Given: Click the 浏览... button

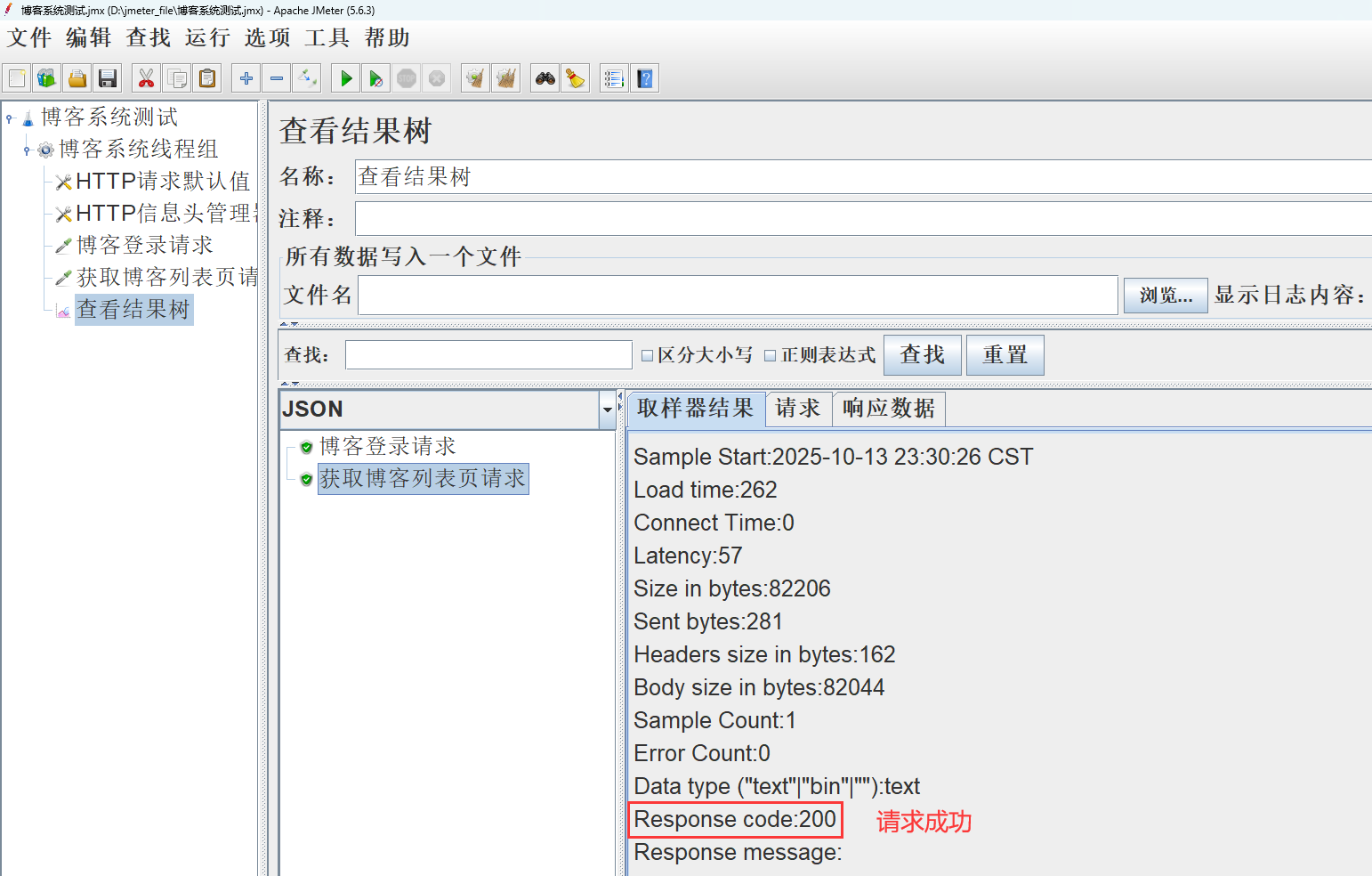Looking at the screenshot, I should (1166, 296).
